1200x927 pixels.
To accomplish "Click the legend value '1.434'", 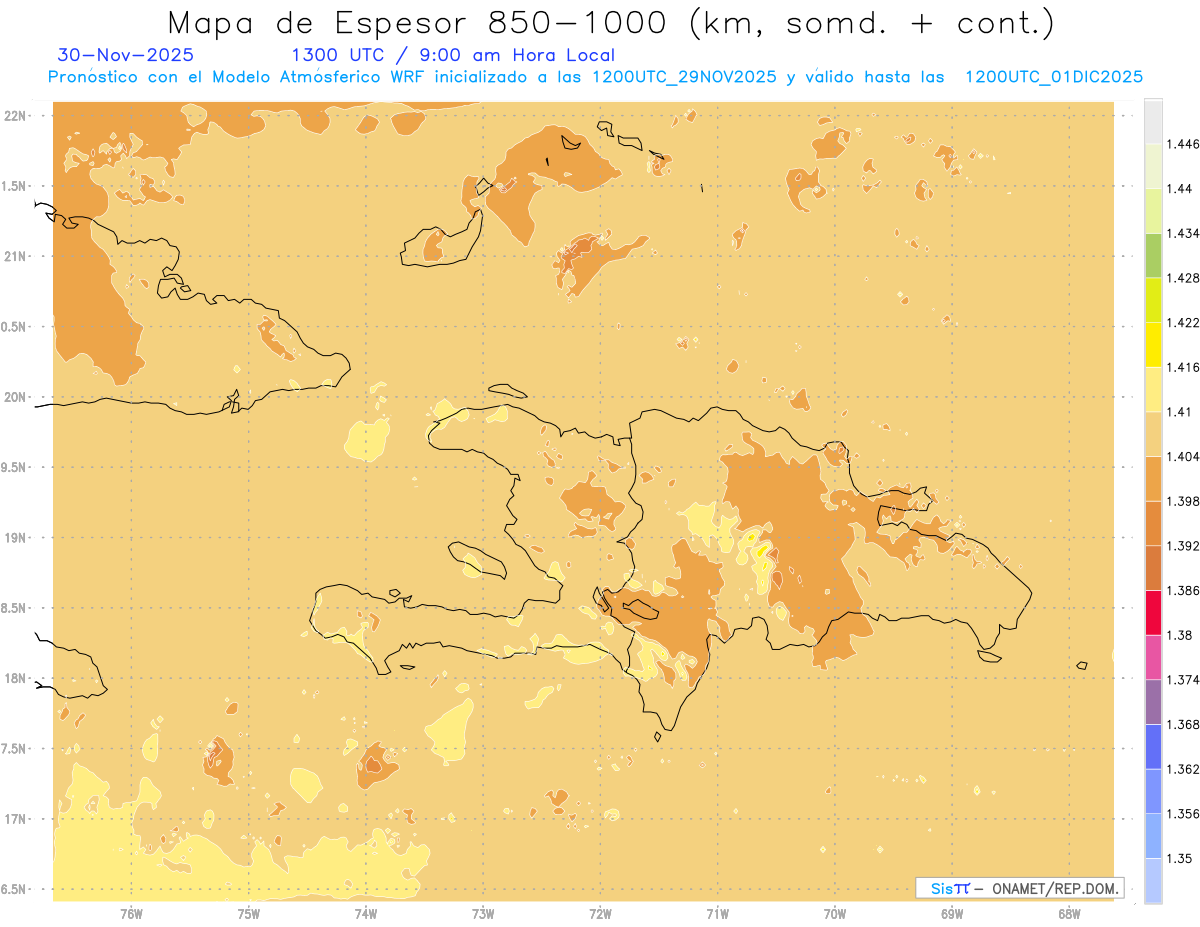I will (1183, 233).
